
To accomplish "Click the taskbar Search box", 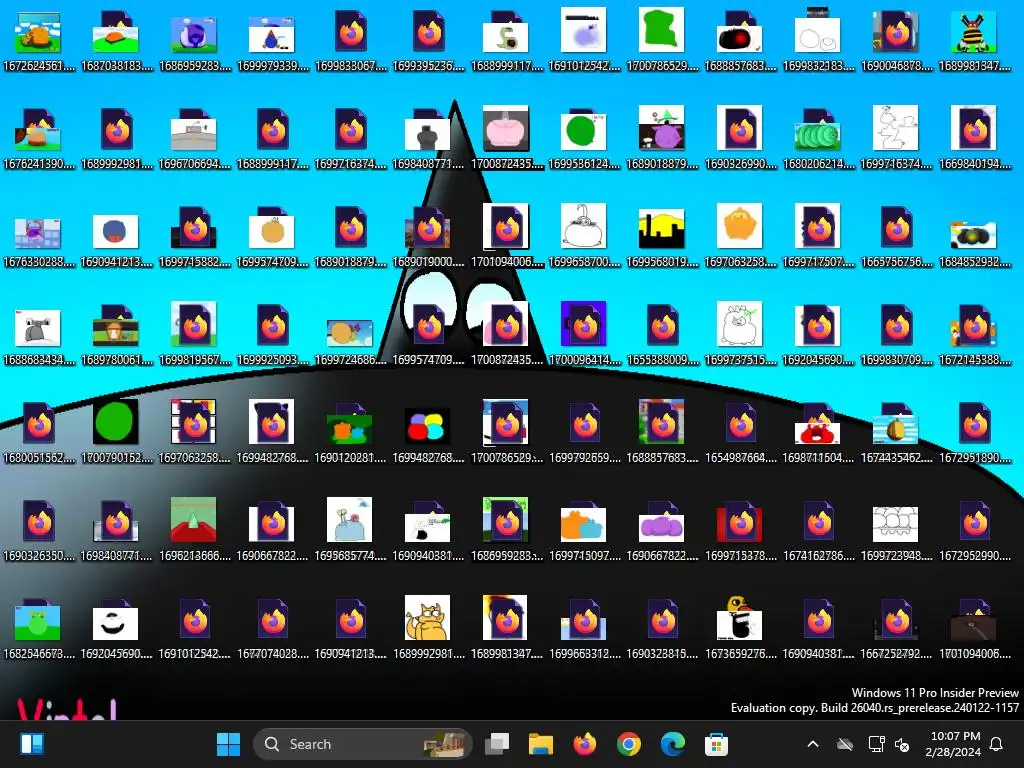I will (x=362, y=744).
